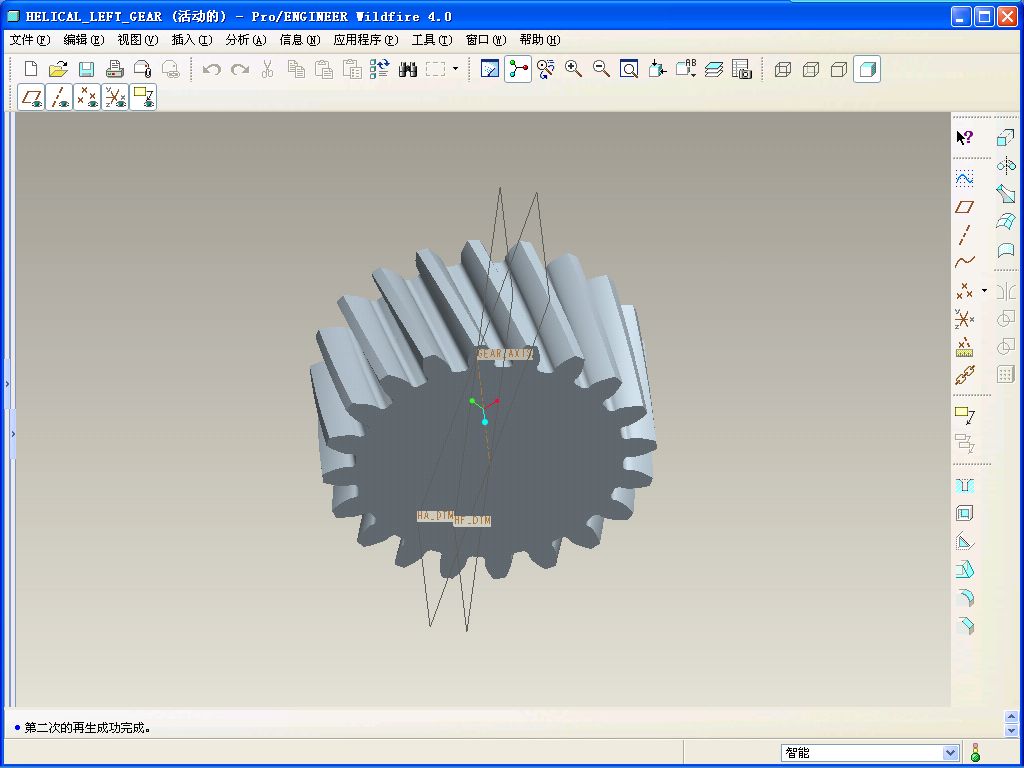1024x768 pixels.
Task: Switch to wireframe display style
Action: click(x=782, y=69)
